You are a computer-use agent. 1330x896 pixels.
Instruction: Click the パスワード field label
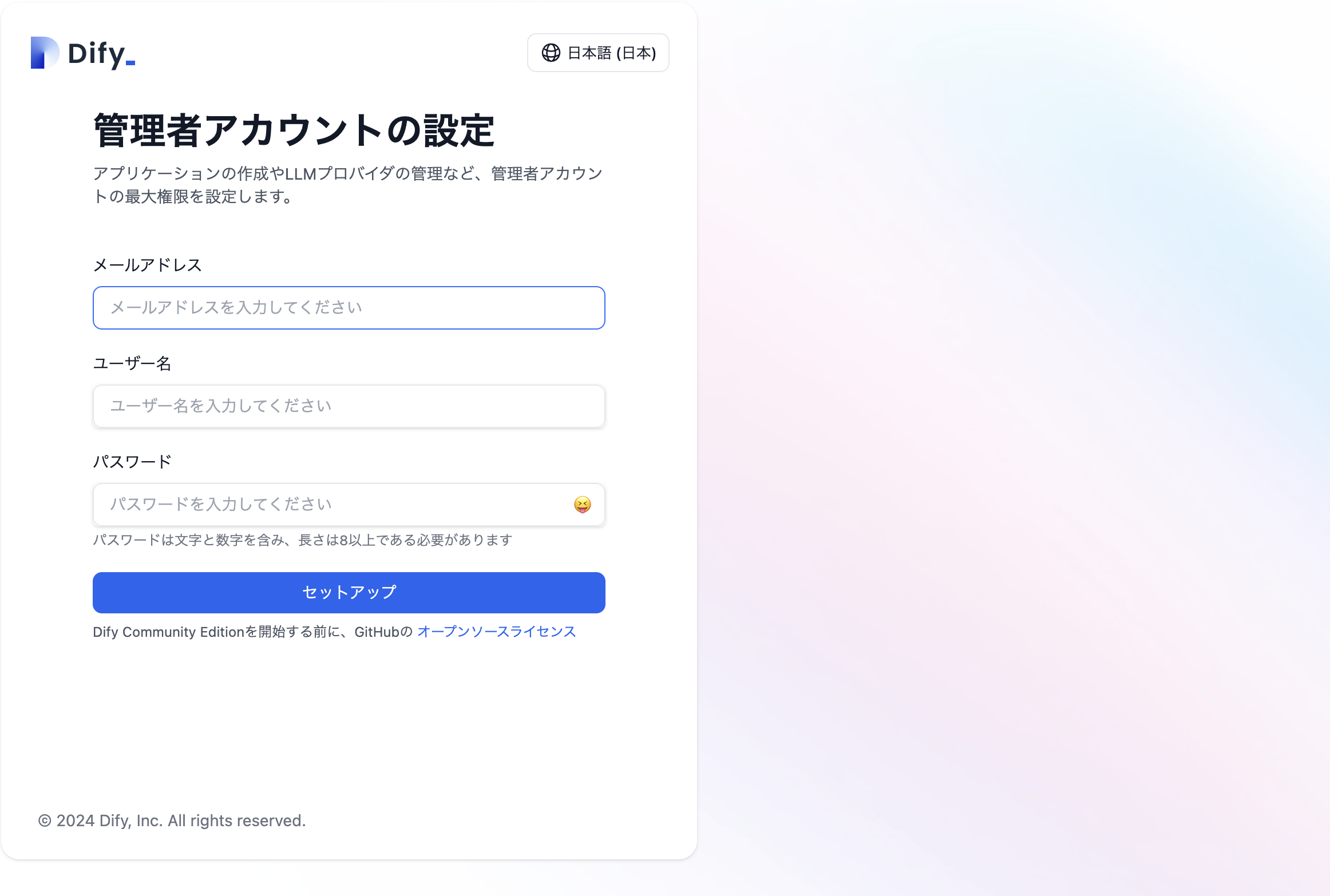tap(132, 462)
